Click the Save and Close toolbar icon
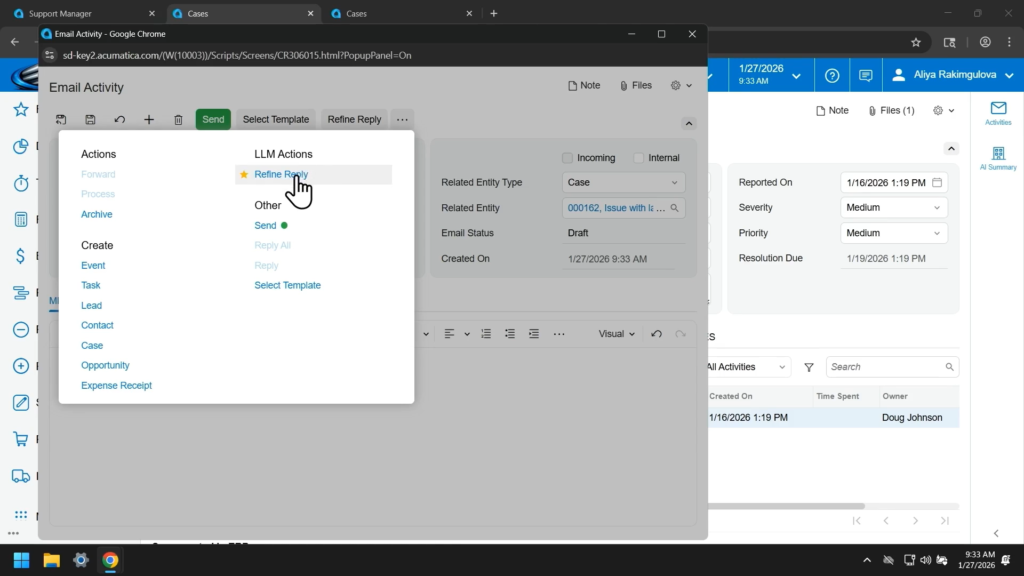The height and width of the screenshot is (576, 1024). [61, 119]
